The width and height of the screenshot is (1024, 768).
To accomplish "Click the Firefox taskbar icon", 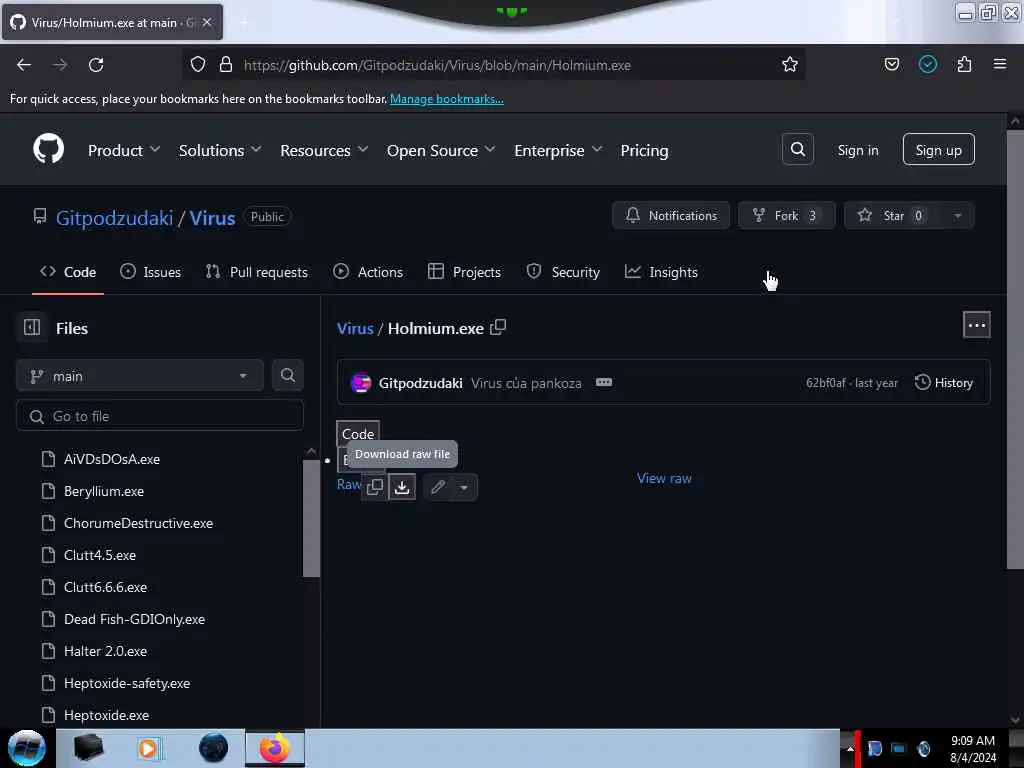I will [275, 748].
